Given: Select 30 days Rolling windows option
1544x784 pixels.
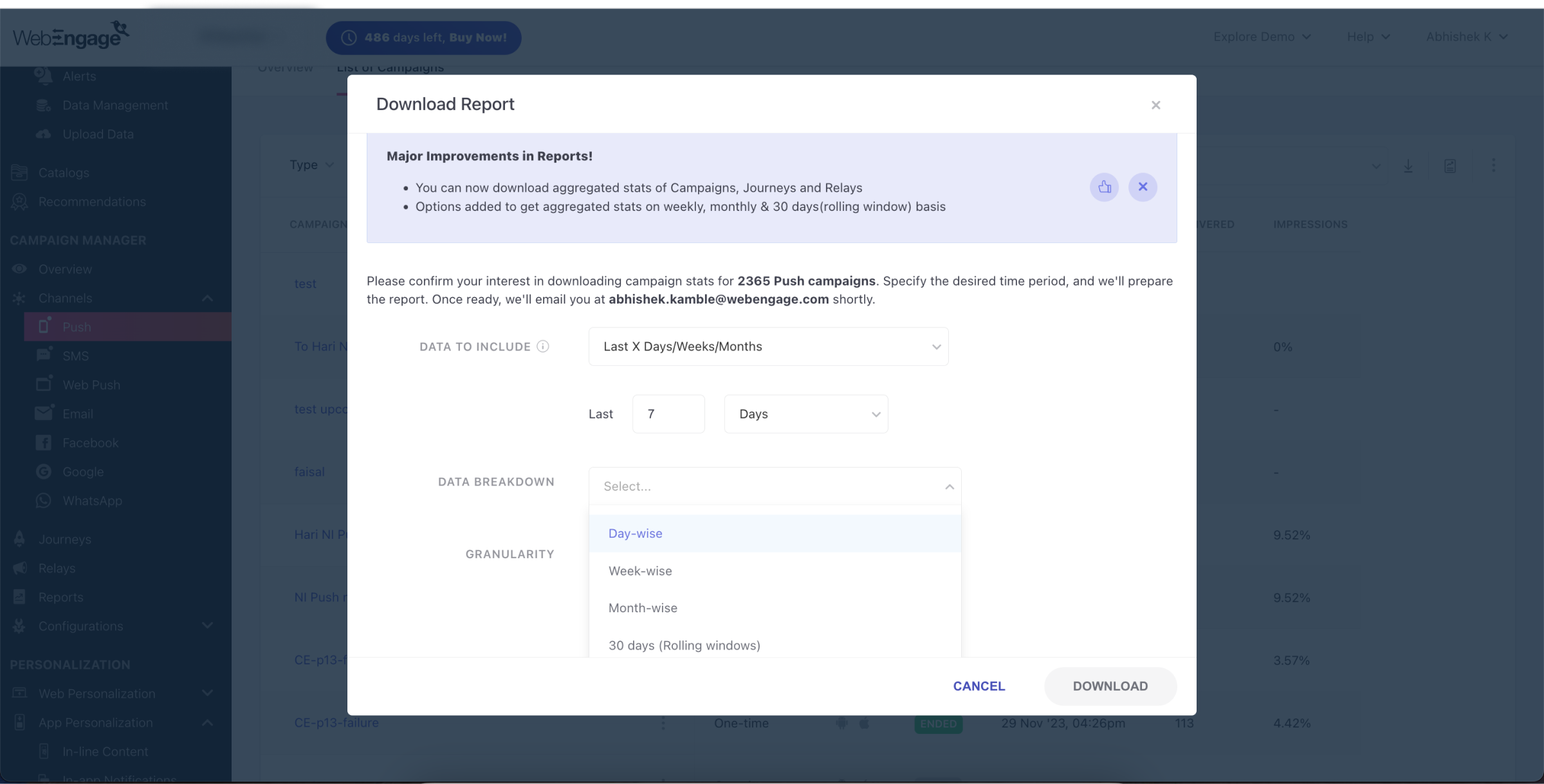Looking at the screenshot, I should (684, 645).
